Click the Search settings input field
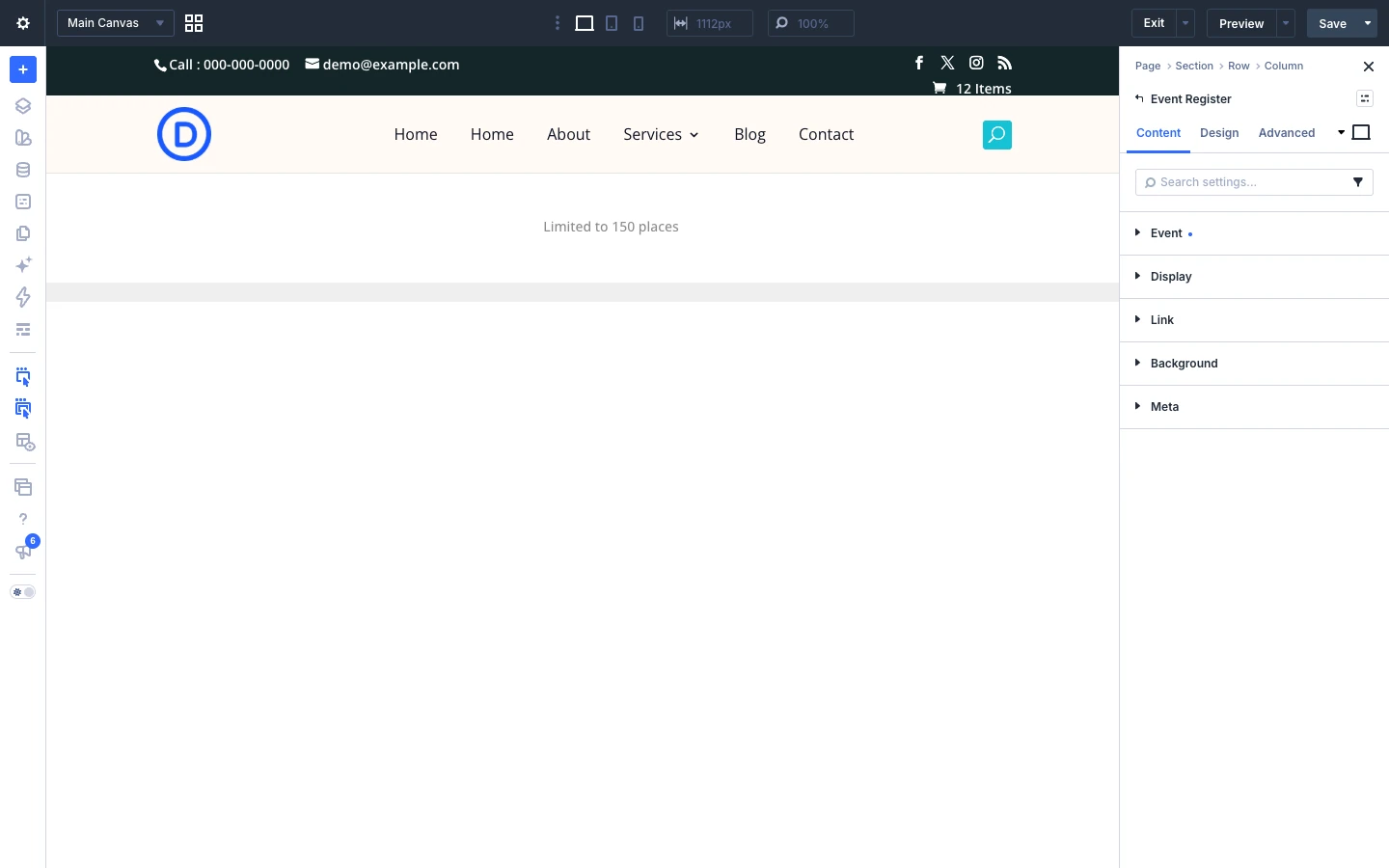This screenshot has width=1389, height=868. point(1254,182)
